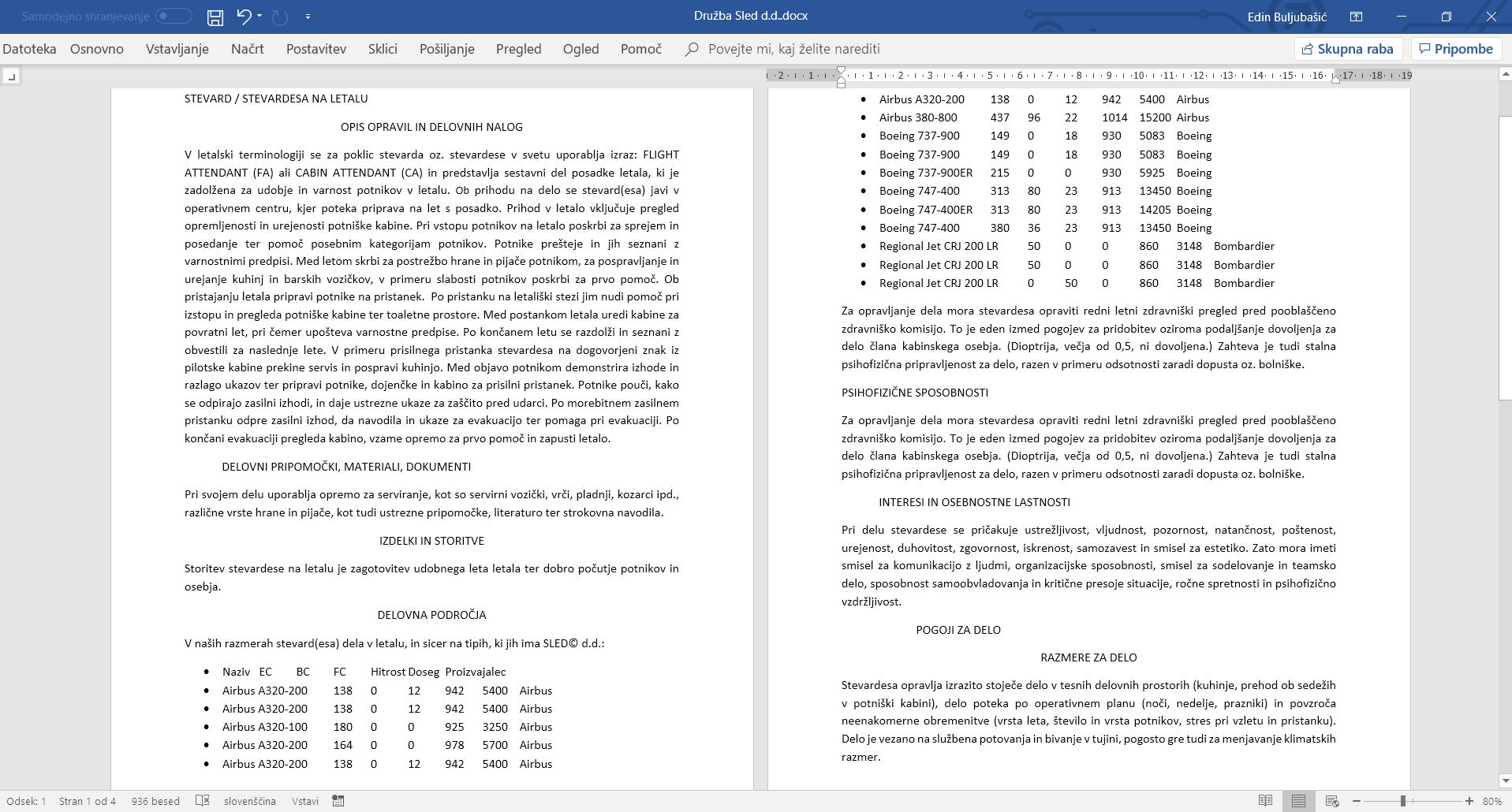1512x812 pixels.
Task: Open the Pregled tab
Action: coord(519,49)
